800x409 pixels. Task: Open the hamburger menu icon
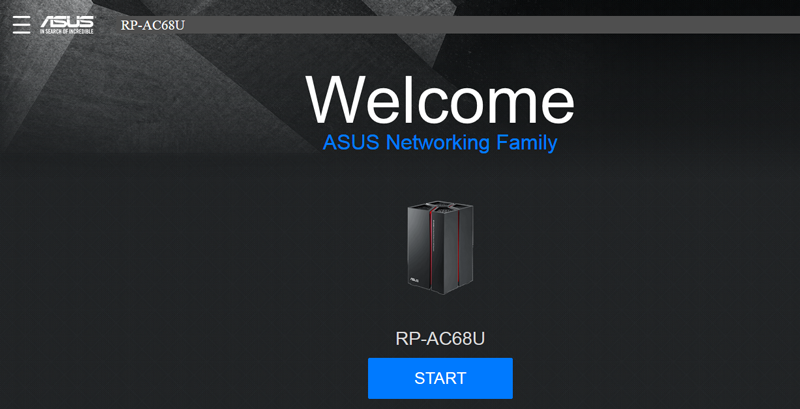click(x=21, y=24)
